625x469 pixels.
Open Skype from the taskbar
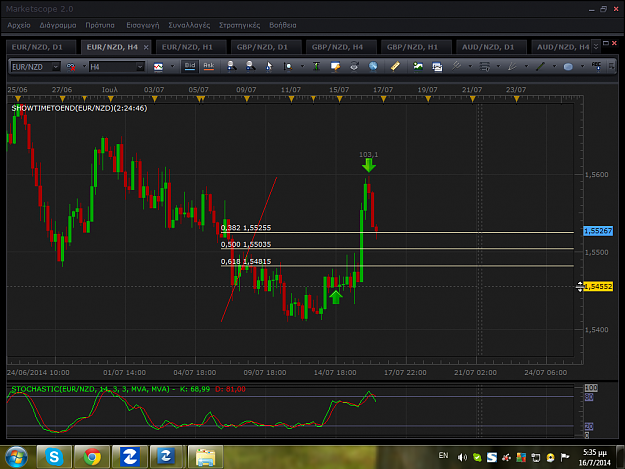coord(54,457)
